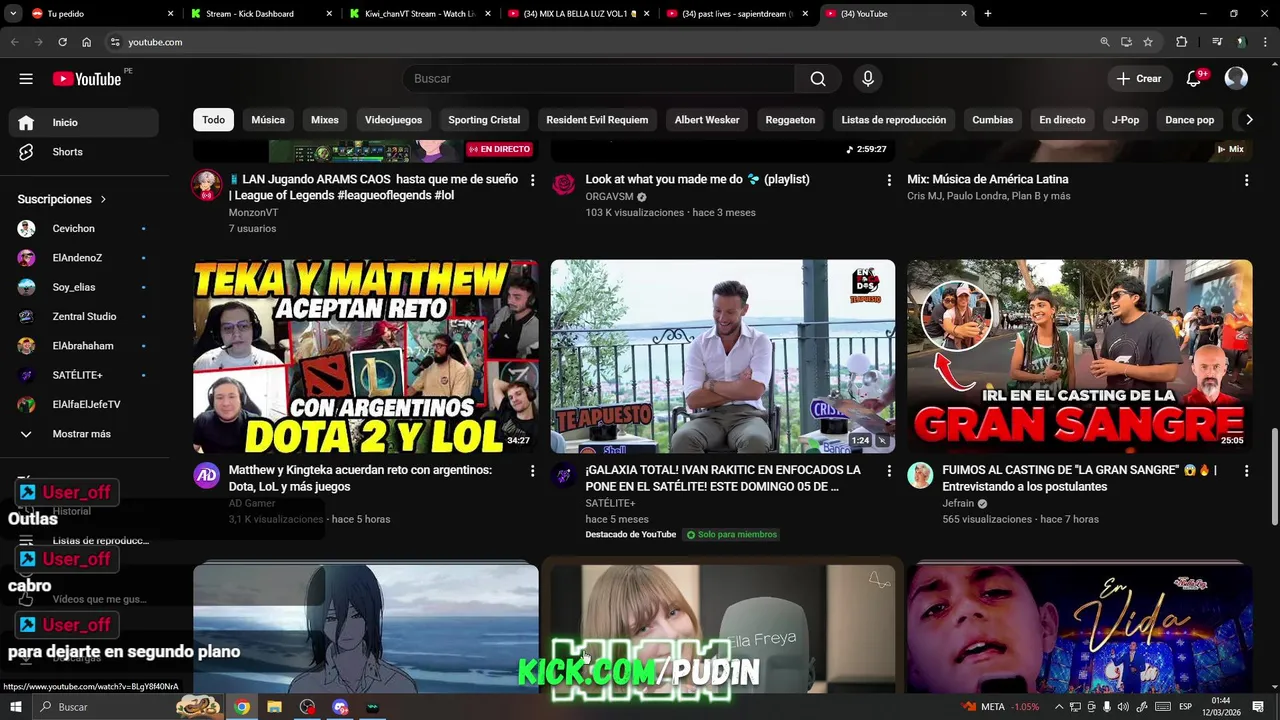The height and width of the screenshot is (720, 1280).
Task: Click the AD Gamer channel avatar
Action: [206, 475]
